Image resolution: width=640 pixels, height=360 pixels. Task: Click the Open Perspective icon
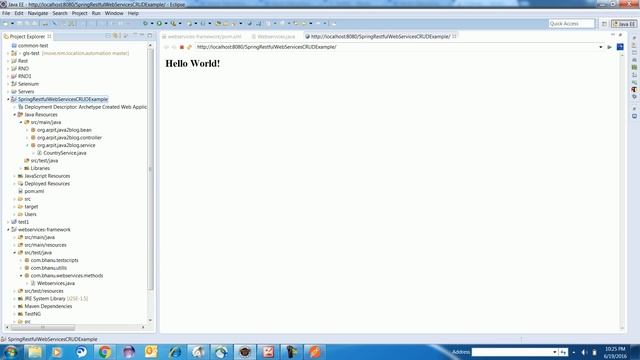click(604, 24)
